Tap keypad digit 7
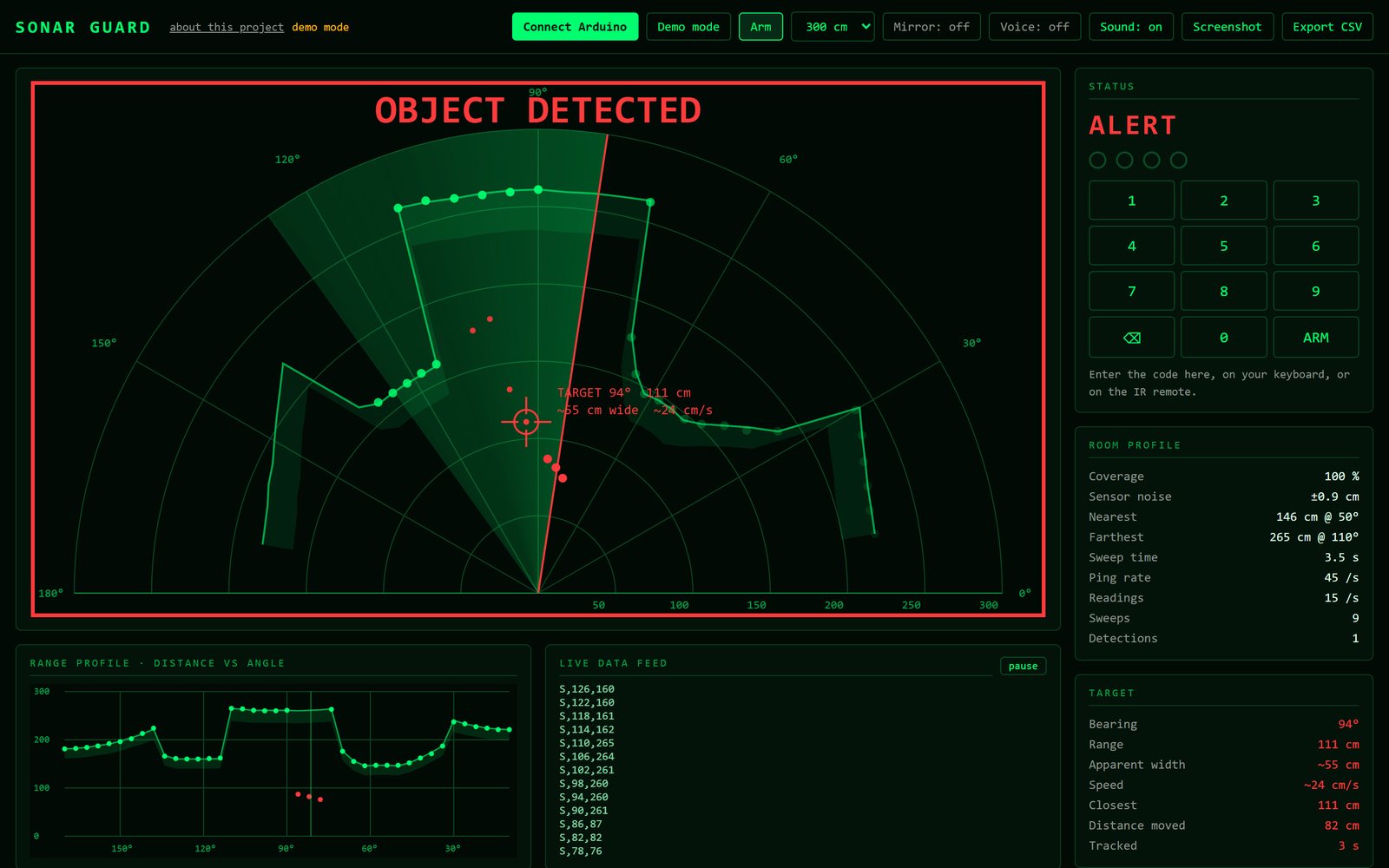The height and width of the screenshot is (868, 1389). point(1131,292)
